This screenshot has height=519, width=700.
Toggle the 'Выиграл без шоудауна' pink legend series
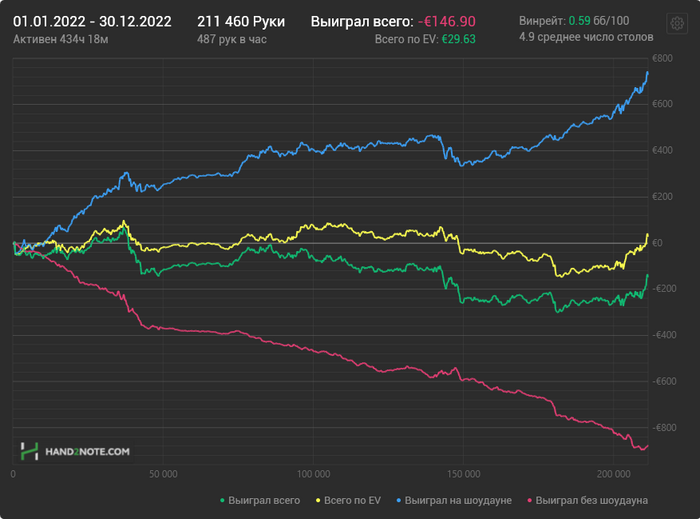[x=588, y=501]
